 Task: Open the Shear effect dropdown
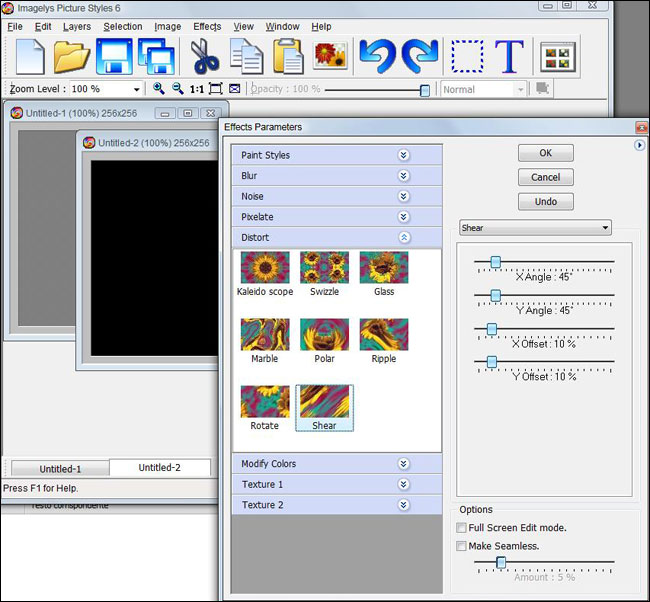(x=534, y=228)
